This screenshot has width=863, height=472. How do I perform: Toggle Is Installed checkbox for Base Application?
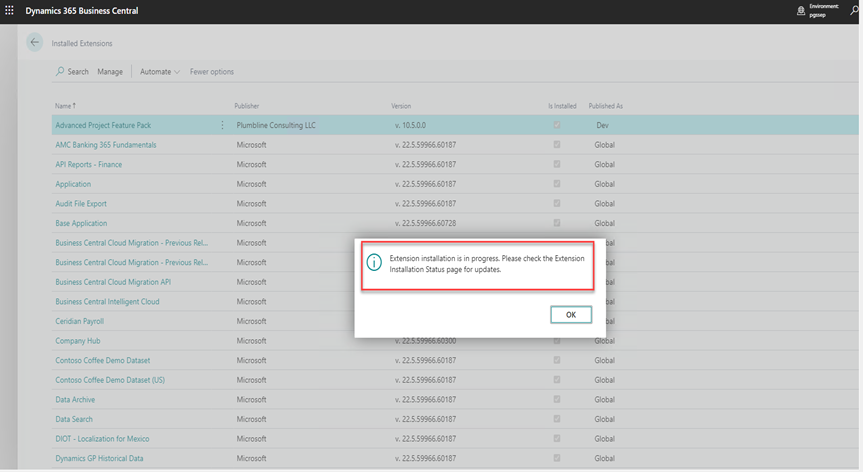coord(557,223)
